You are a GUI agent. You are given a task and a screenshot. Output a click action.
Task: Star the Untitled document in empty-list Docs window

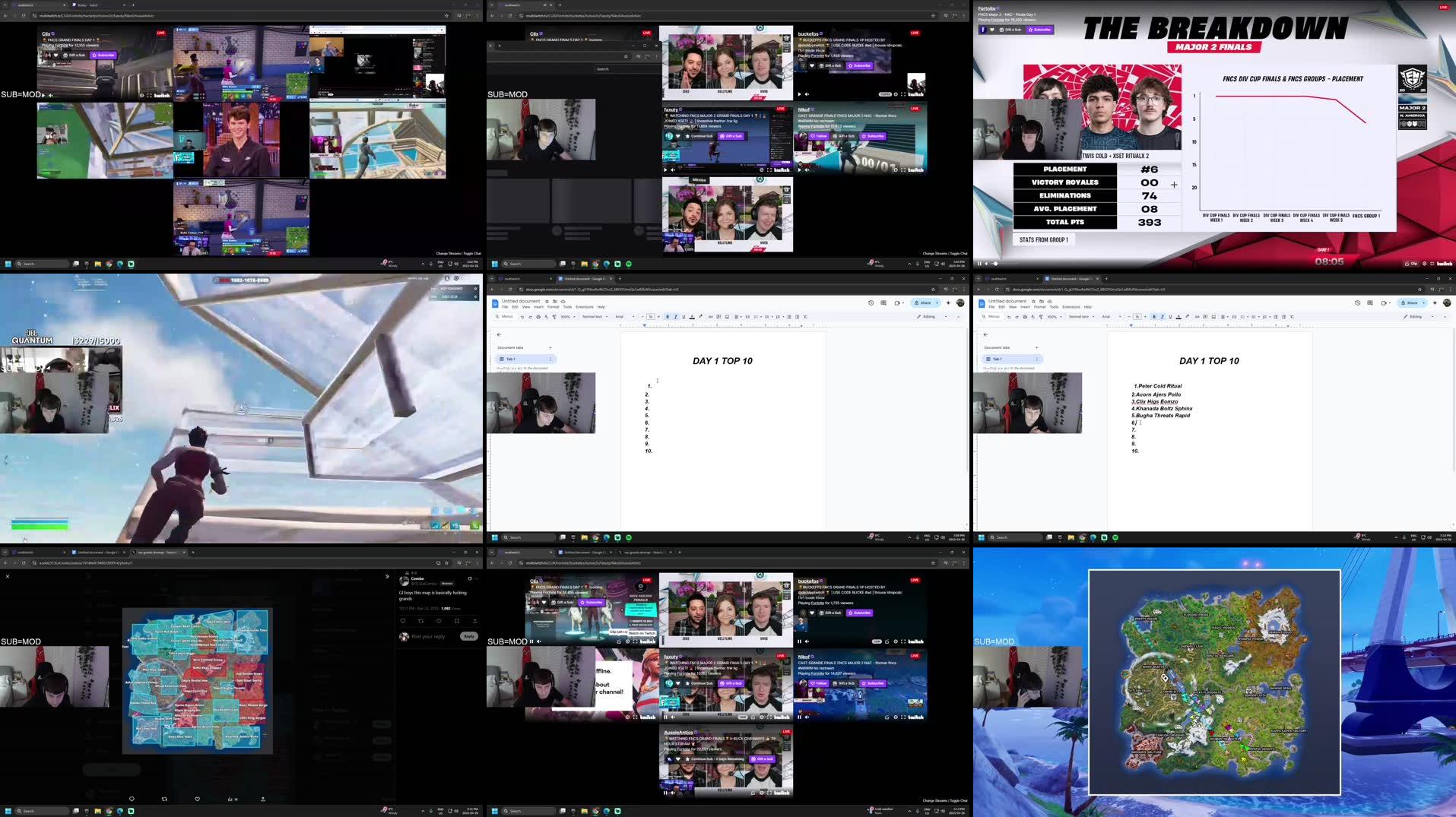coord(547,301)
